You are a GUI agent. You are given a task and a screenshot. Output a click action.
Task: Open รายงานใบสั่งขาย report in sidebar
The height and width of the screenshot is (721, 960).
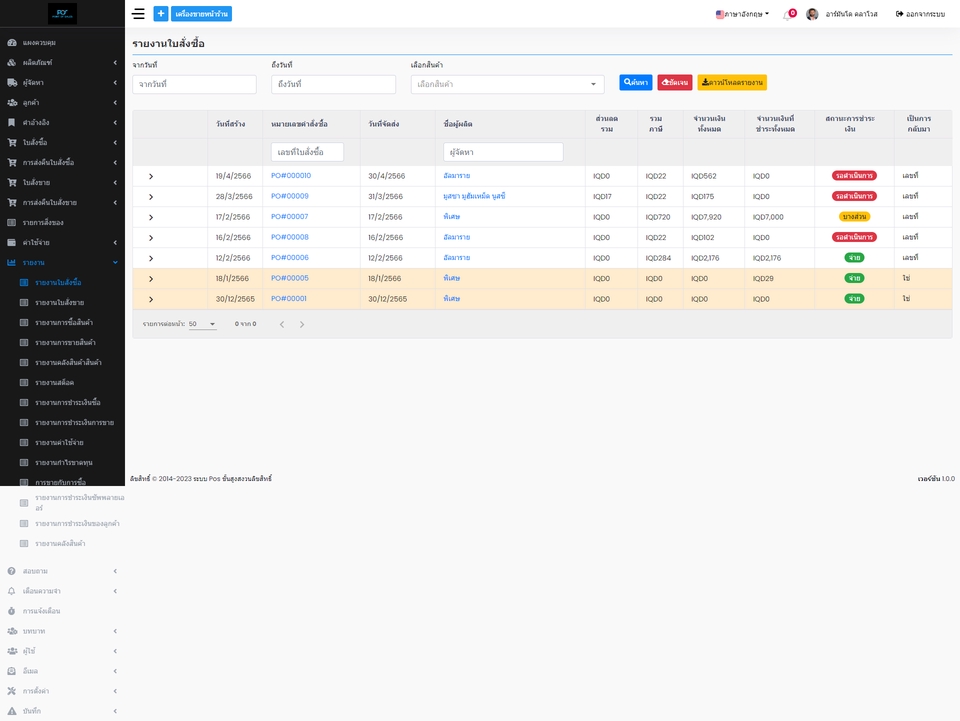[59, 303]
